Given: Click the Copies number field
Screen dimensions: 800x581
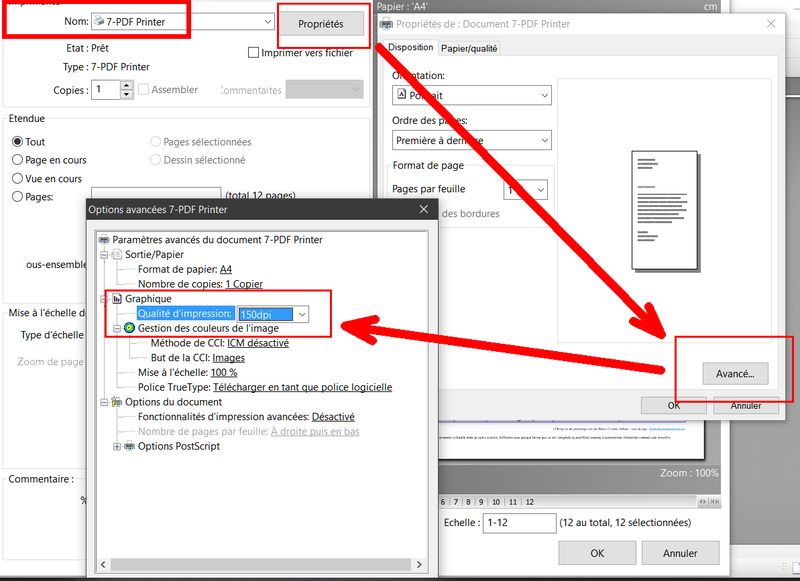Looking at the screenshot, I should point(106,90).
